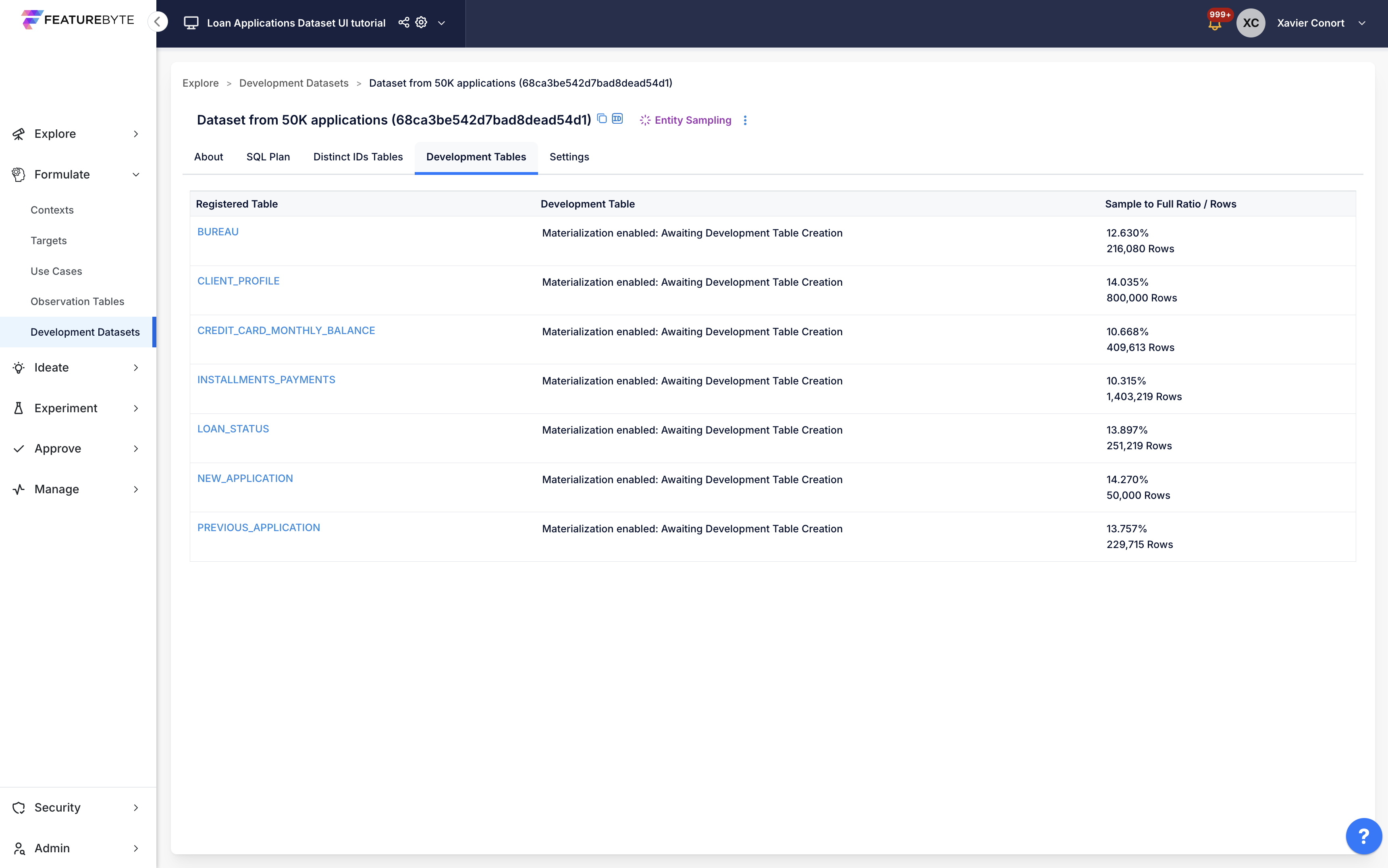The image size is (1388, 868).
Task: Click the ID icon next to dataset title
Action: pyautogui.click(x=617, y=118)
